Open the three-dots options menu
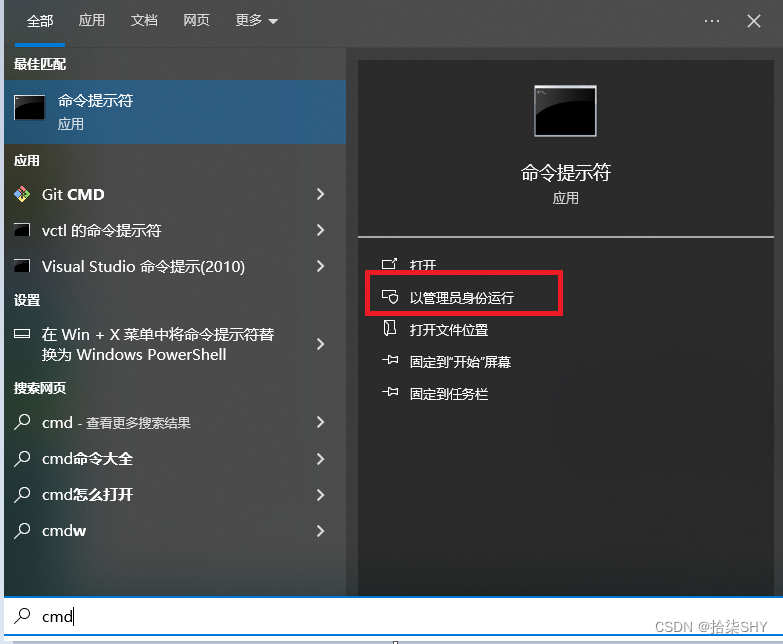The width and height of the screenshot is (783, 644). coord(712,21)
